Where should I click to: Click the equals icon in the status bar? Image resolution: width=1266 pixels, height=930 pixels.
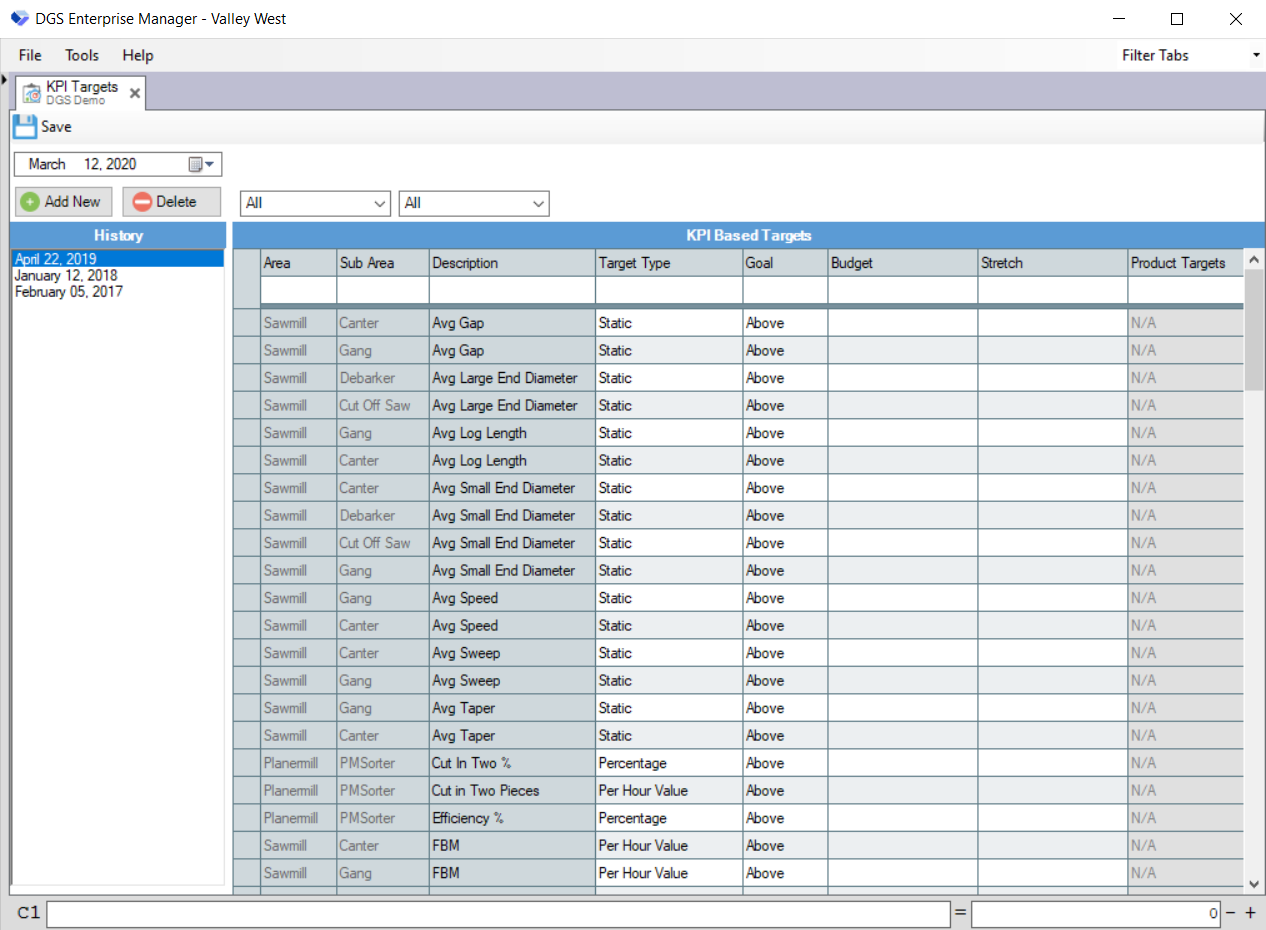point(960,913)
